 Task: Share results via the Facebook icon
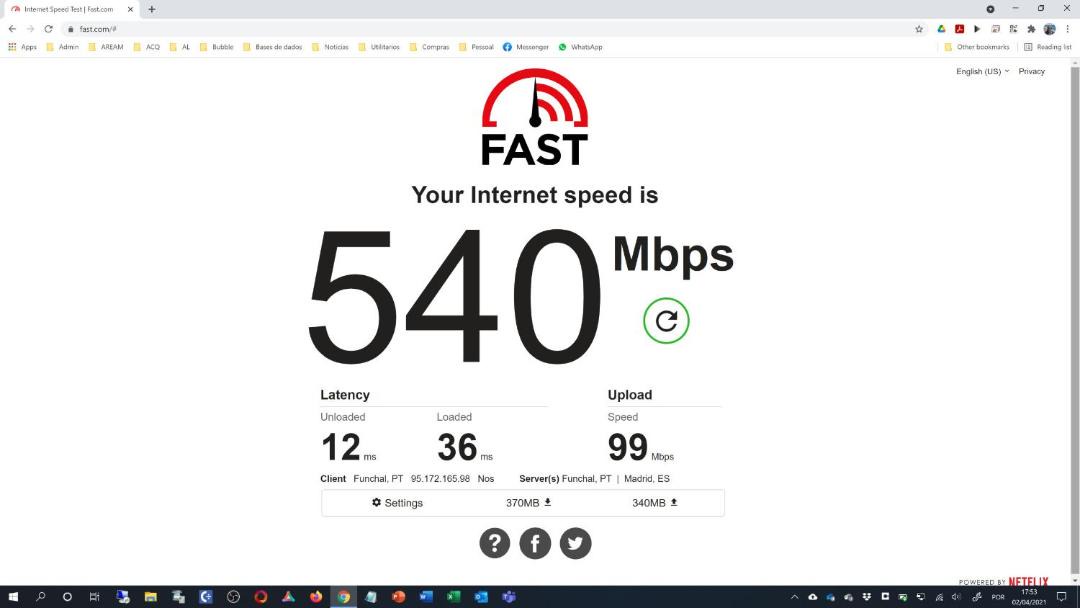[535, 543]
